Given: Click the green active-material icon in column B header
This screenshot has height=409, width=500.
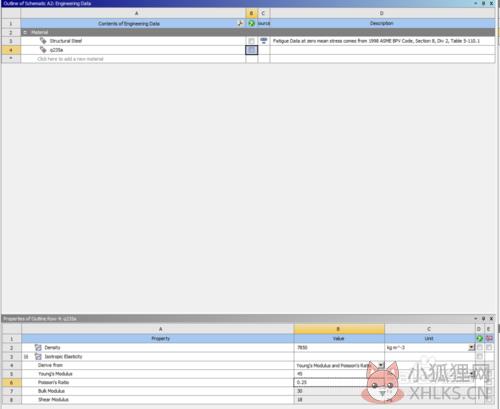Looking at the screenshot, I should point(251,23).
